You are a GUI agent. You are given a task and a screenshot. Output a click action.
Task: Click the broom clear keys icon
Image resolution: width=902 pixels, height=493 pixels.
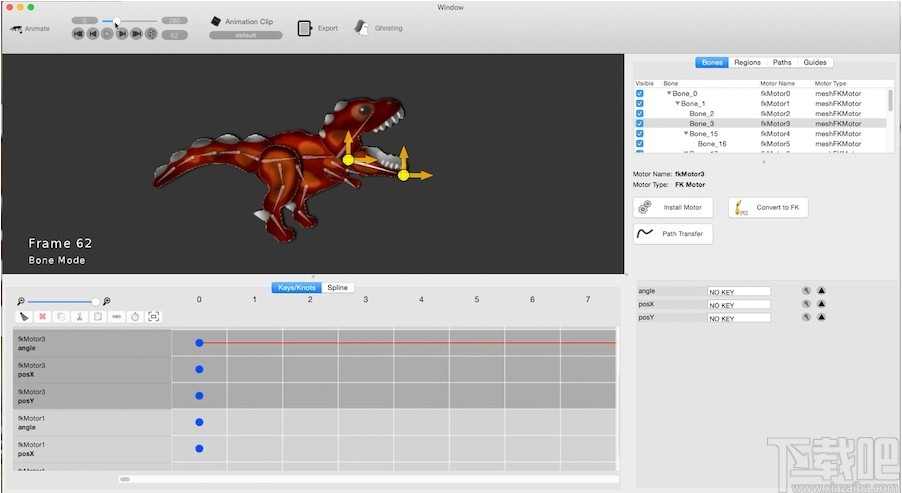24,317
